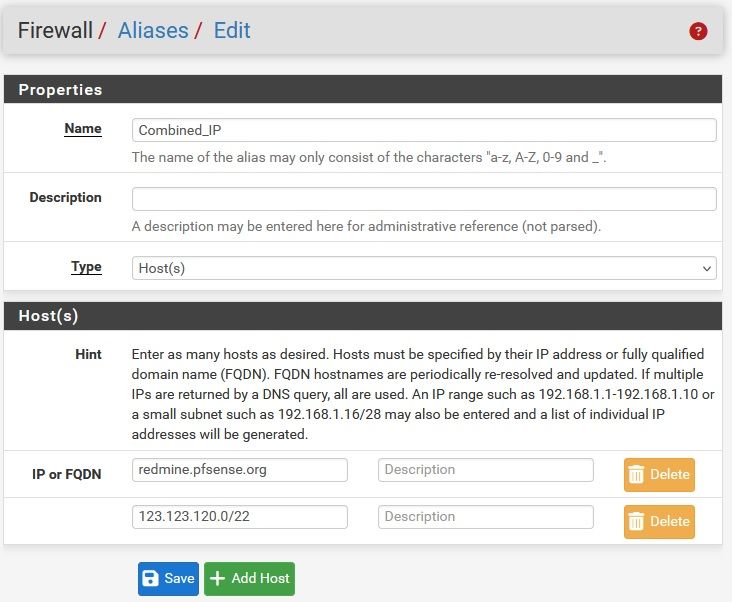The height and width of the screenshot is (602, 732).
Task: Open the red help question mark icon
Action: [698, 31]
